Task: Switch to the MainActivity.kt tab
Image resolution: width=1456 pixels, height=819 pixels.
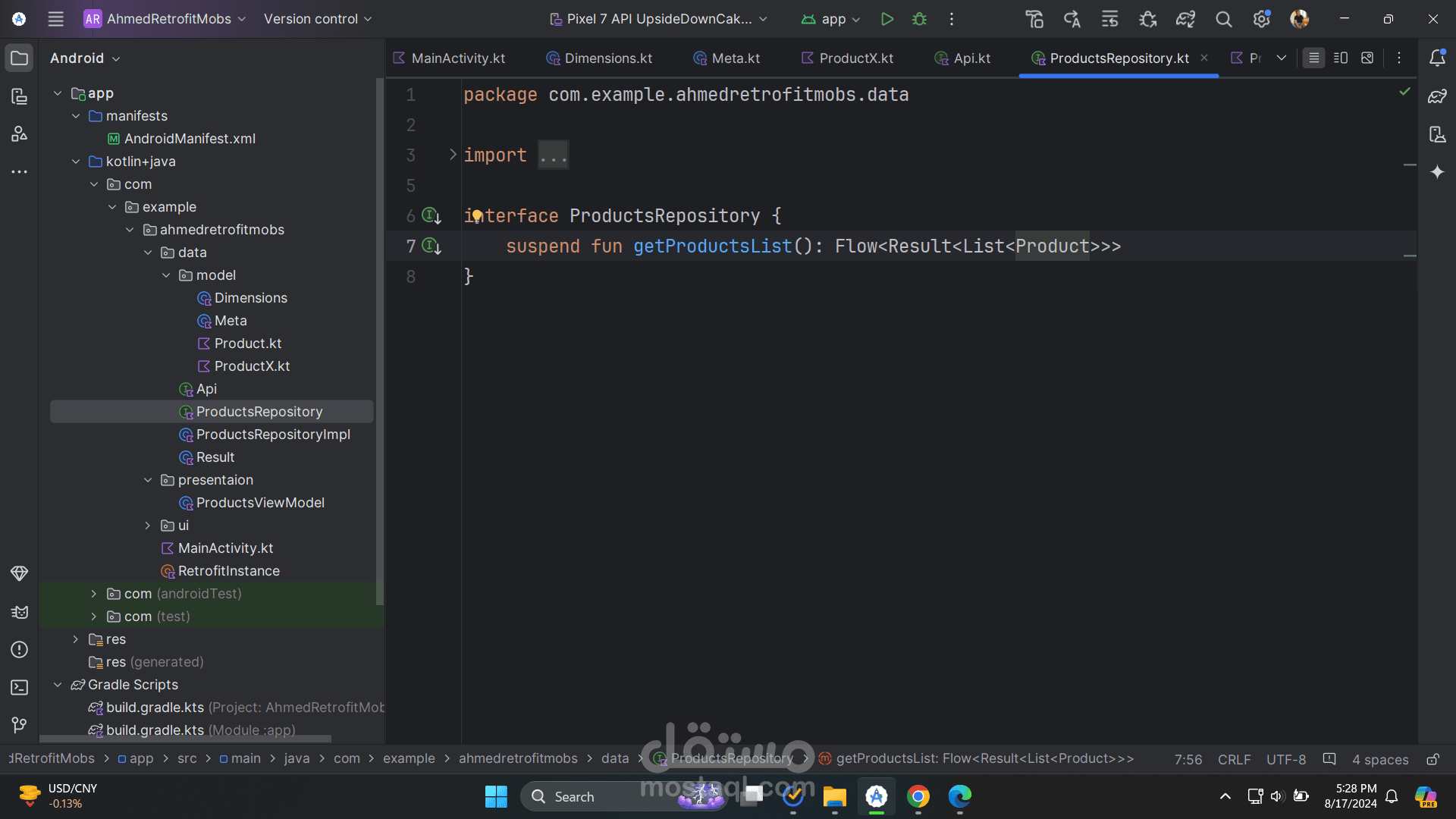Action: pyautogui.click(x=457, y=58)
